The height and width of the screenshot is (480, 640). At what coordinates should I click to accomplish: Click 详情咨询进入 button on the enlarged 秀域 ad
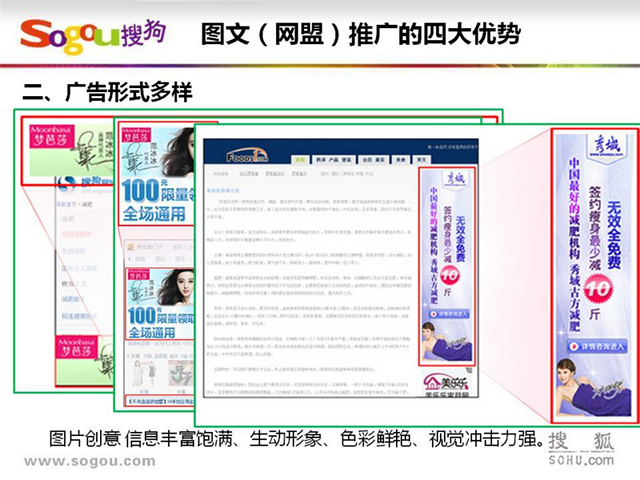click(x=597, y=346)
